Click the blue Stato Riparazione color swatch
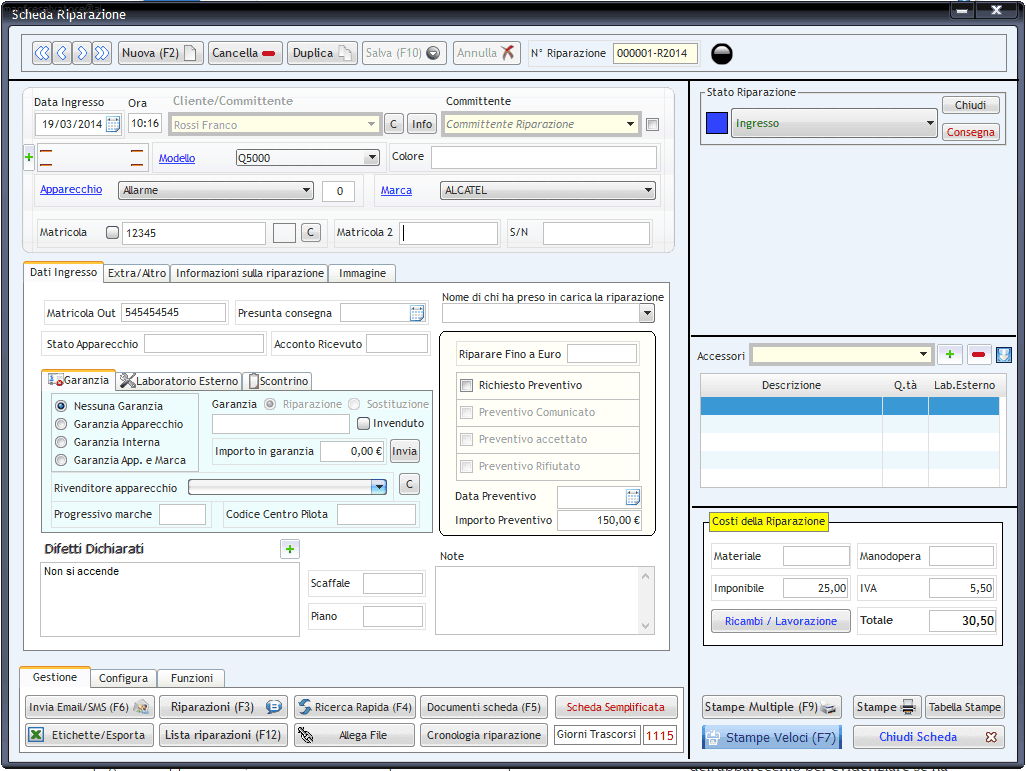Screen dimensions: 1026x771 pyautogui.click(x=717, y=124)
